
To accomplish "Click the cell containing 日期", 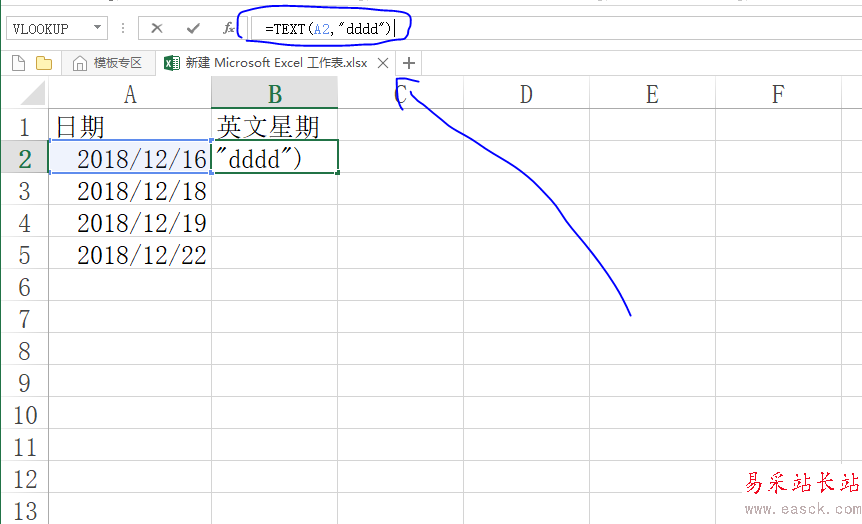I will tap(130, 126).
